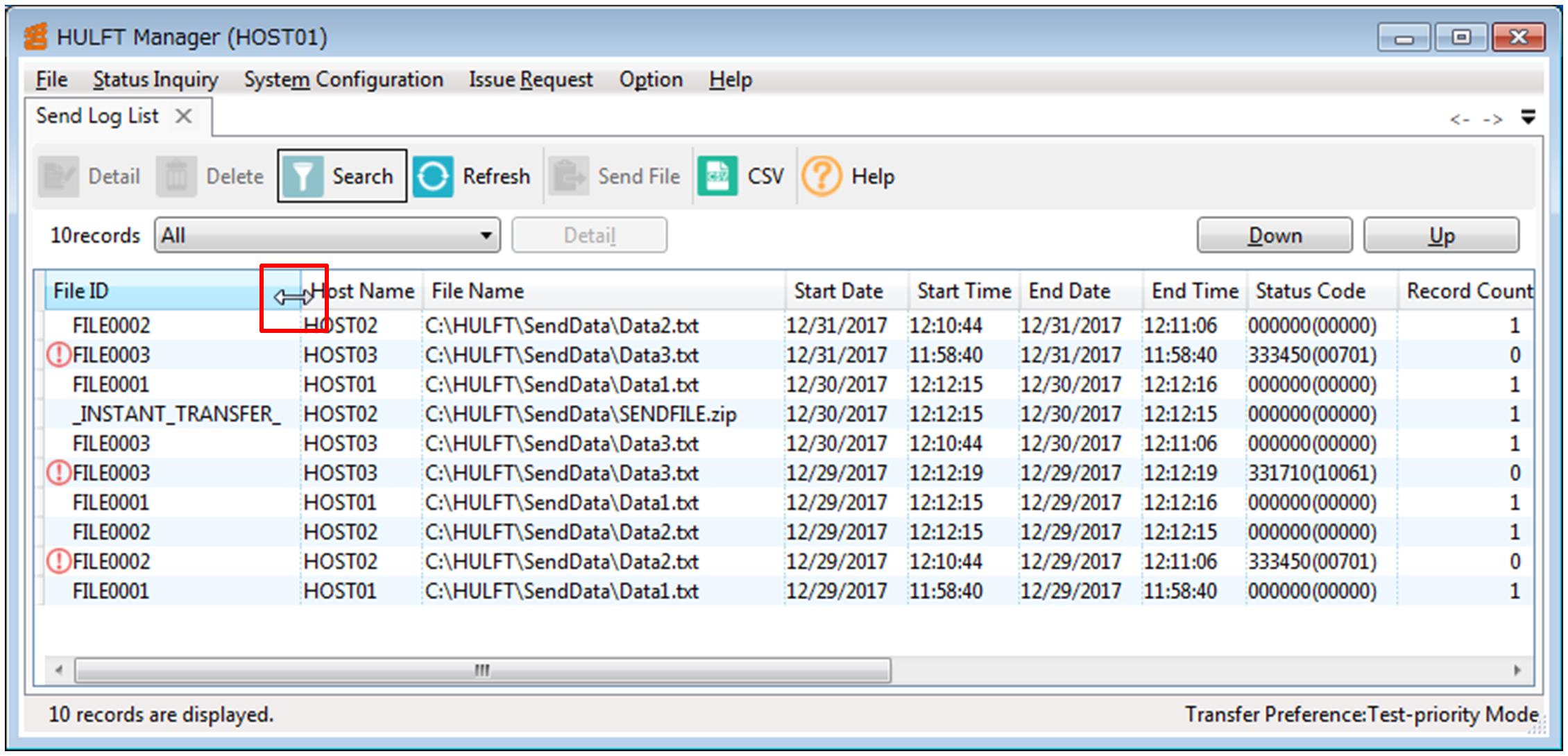This screenshot has height=756, width=1568.
Task: Open the Issue Request menu
Action: pos(531,80)
